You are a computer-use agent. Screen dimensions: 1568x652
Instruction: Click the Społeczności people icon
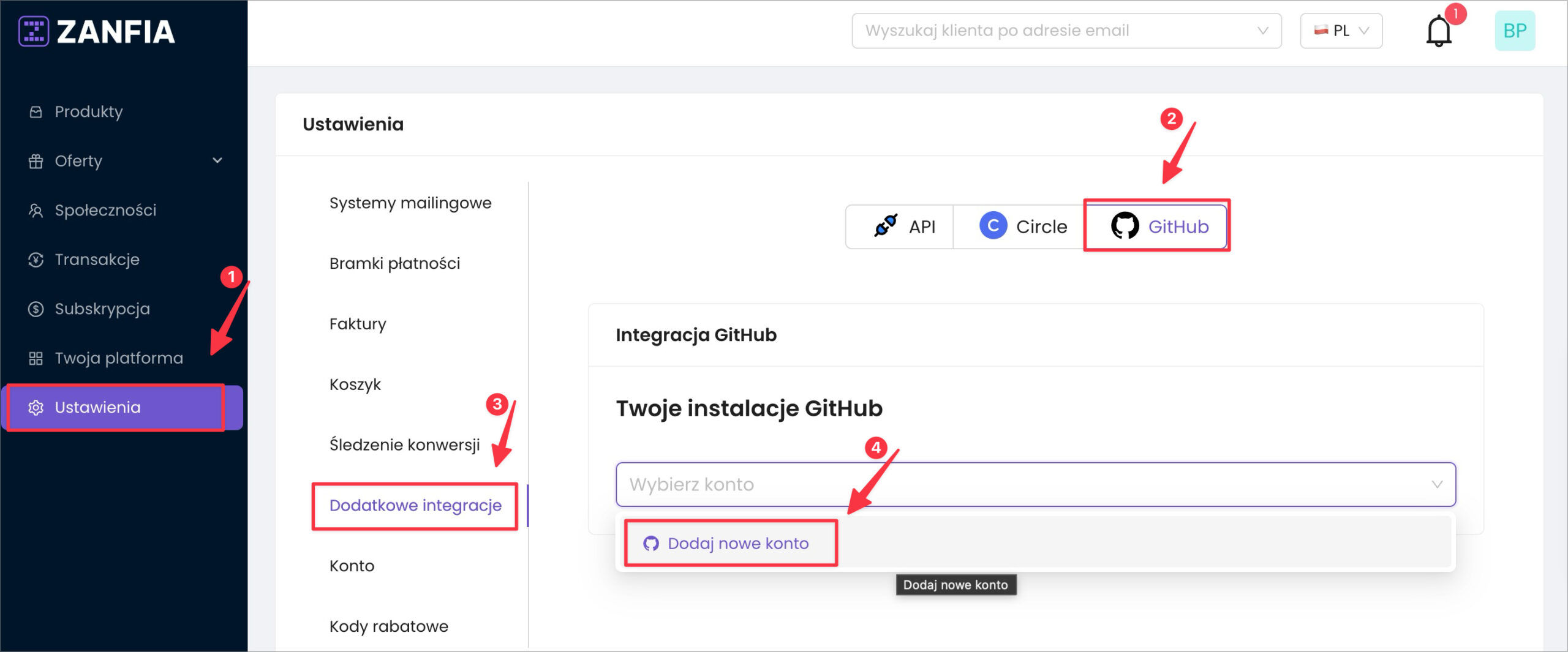36,211
